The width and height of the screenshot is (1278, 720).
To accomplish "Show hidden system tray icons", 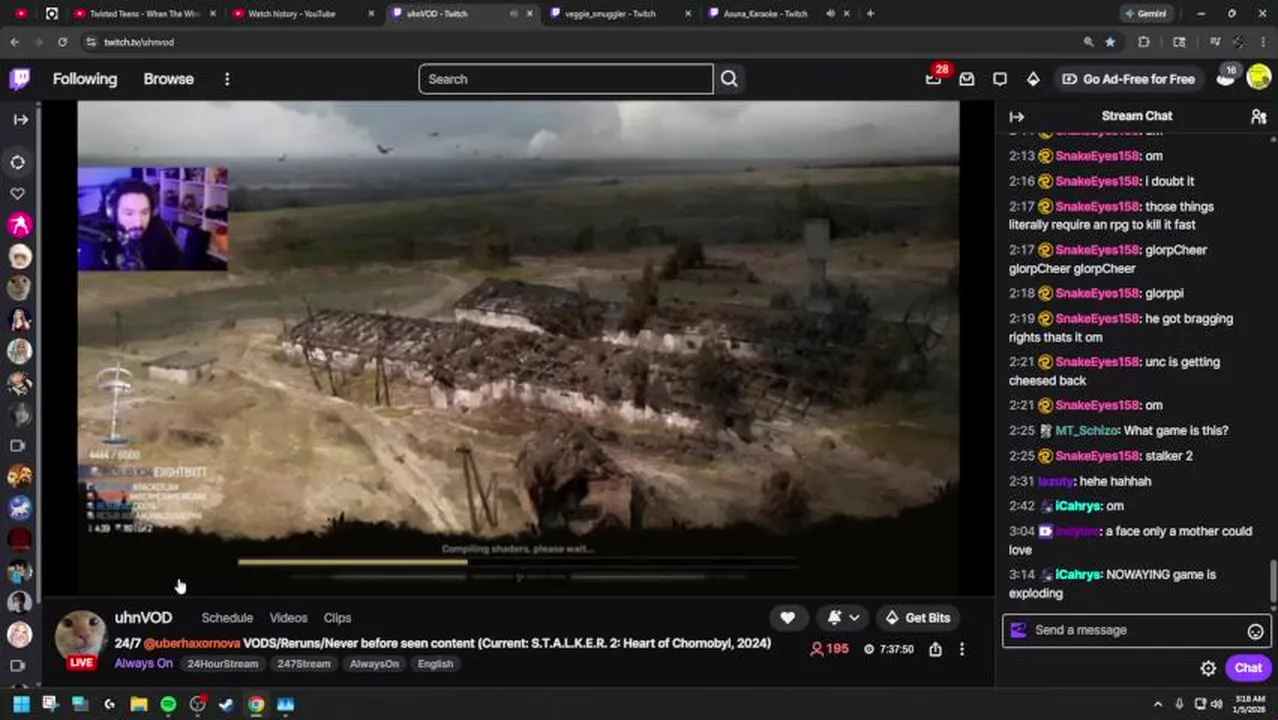I will (x=1158, y=704).
